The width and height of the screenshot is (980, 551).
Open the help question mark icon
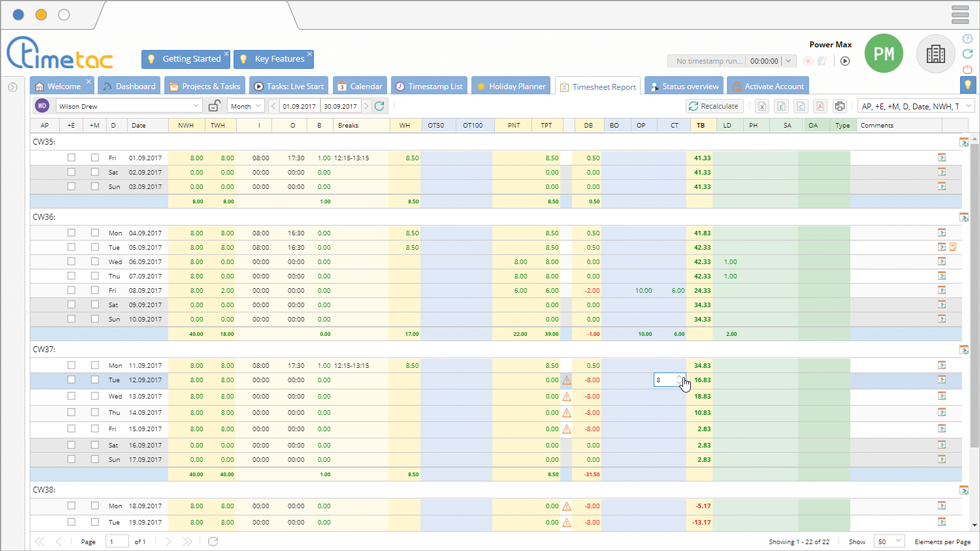(x=967, y=39)
